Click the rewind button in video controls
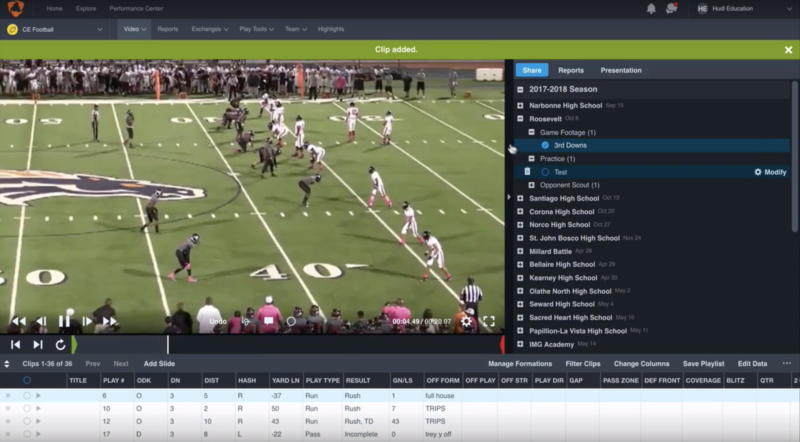Image resolution: width=800 pixels, height=442 pixels. pyautogui.click(x=18, y=321)
